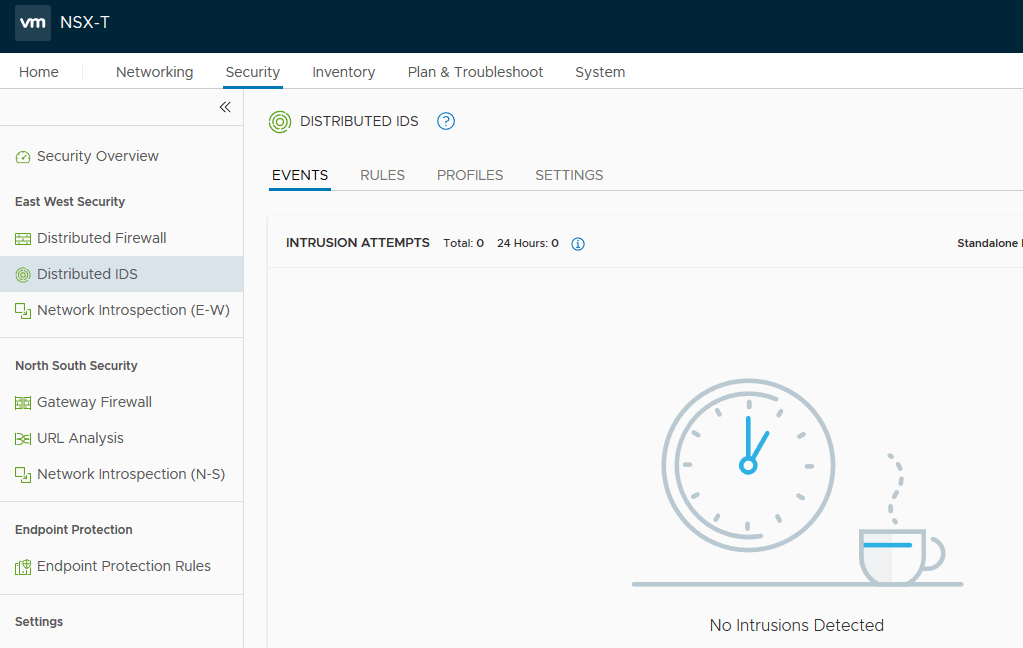The width and height of the screenshot is (1023, 648).
Task: Click the Security Overview gauge icon
Action: (23, 157)
